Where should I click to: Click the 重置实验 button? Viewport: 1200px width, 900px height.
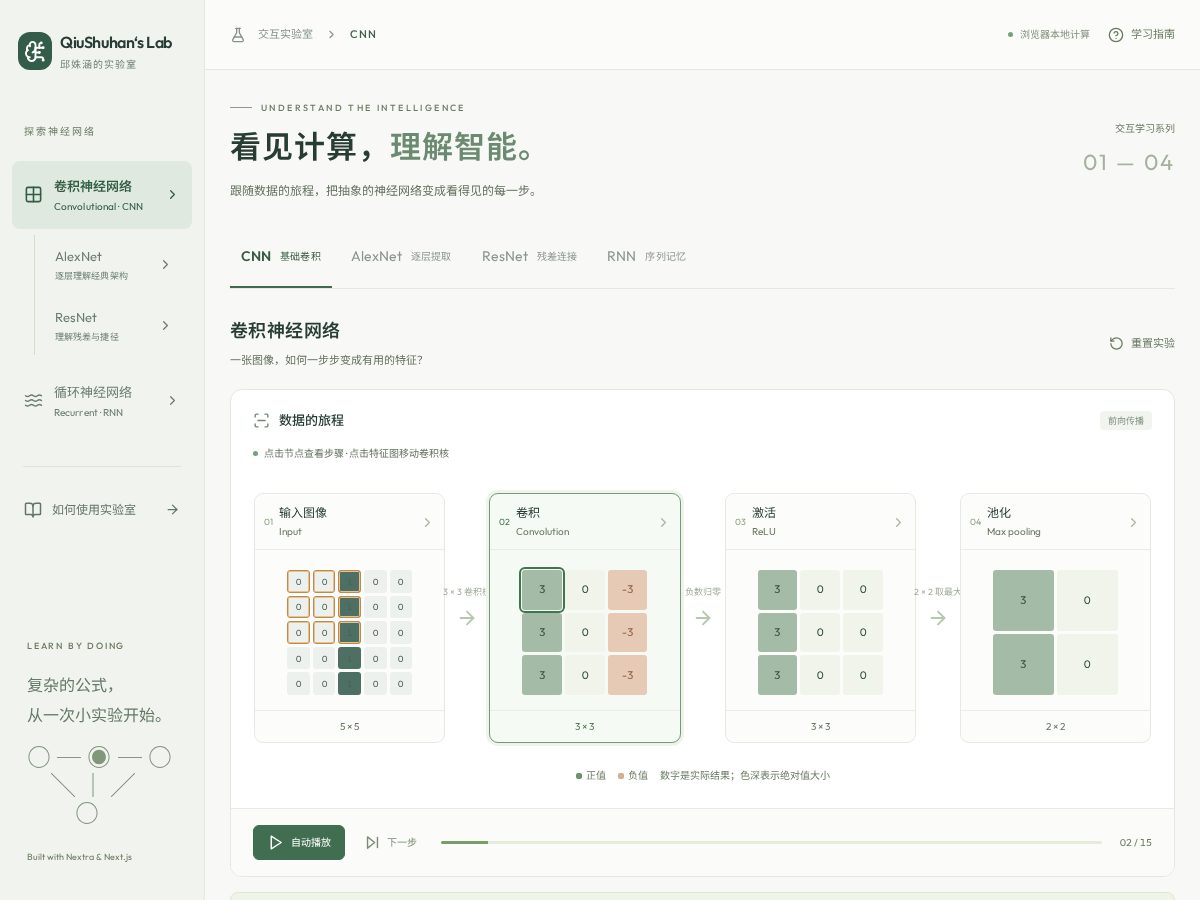[x=1142, y=343]
